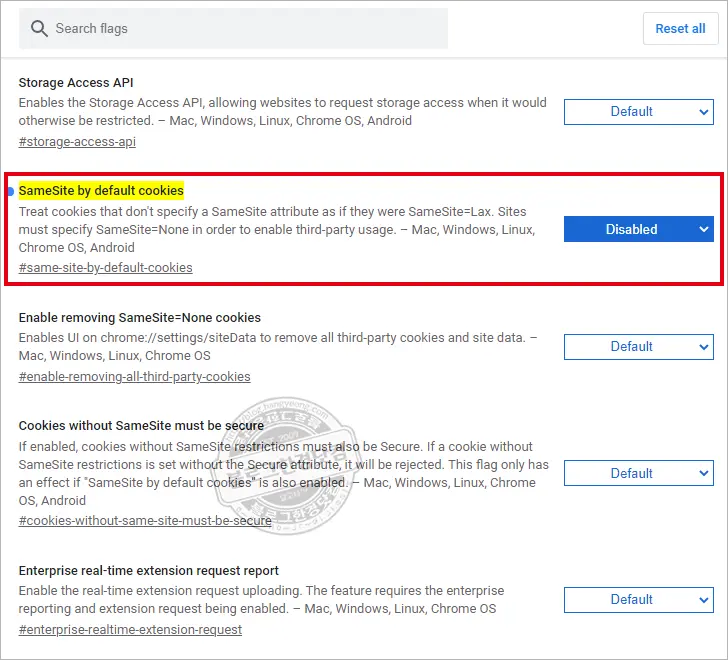This screenshot has height=660, width=728.
Task: Open dropdown for Cookies without SameSite must be secure
Action: [x=638, y=473]
